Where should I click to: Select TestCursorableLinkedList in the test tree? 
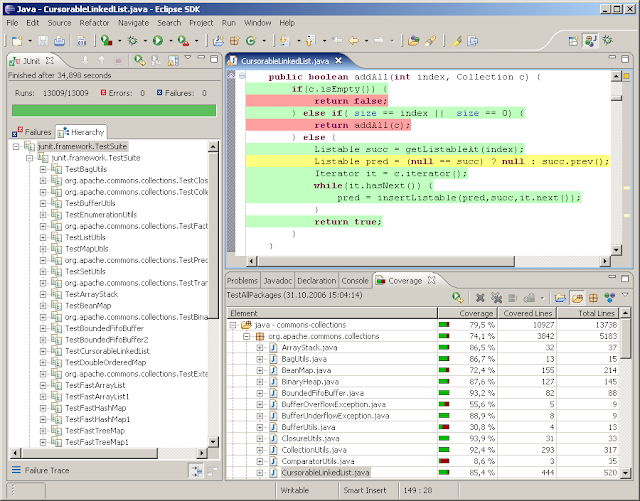click(x=107, y=351)
